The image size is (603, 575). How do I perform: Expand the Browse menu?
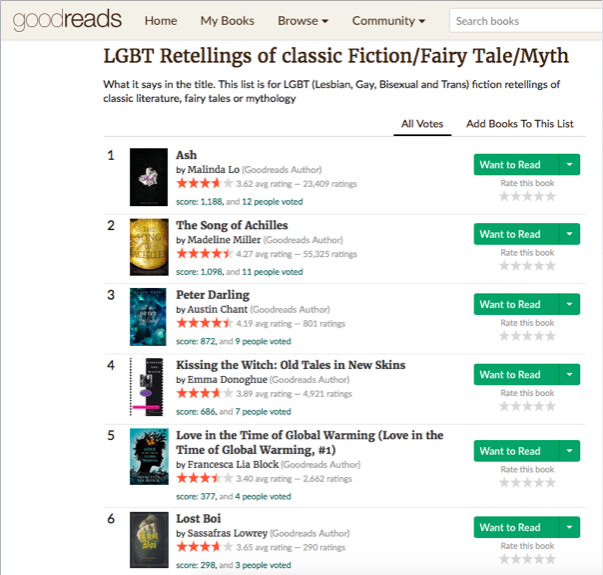(x=303, y=21)
